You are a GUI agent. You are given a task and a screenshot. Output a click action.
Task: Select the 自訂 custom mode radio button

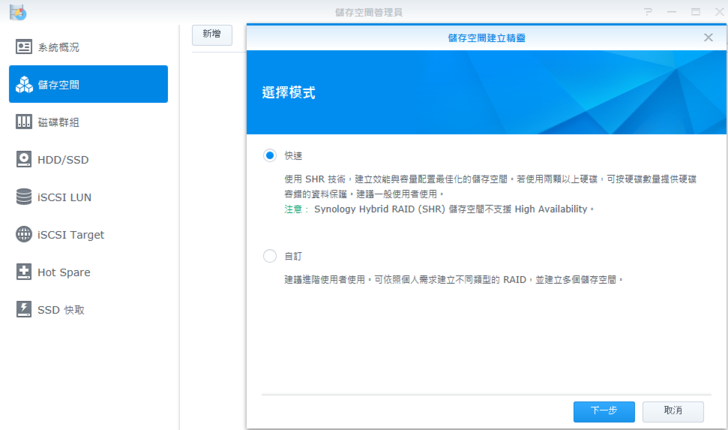[270, 256]
